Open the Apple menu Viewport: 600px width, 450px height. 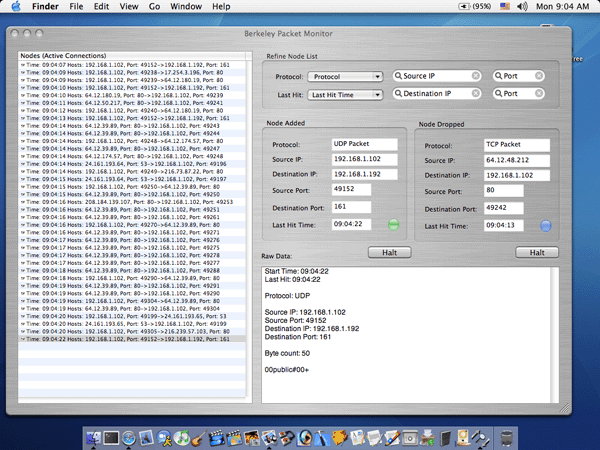(14, 7)
